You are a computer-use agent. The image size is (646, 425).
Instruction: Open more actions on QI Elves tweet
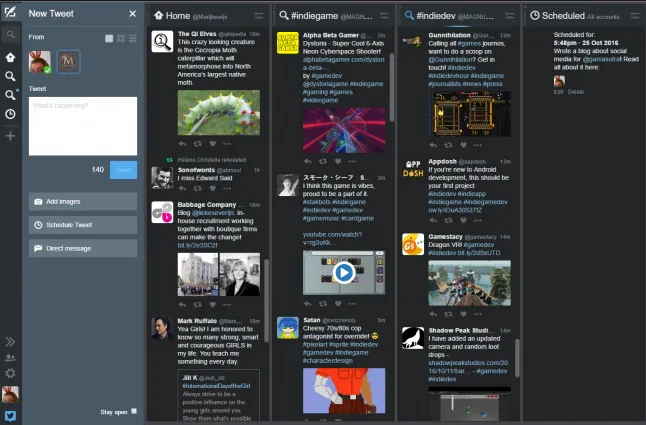(227, 144)
